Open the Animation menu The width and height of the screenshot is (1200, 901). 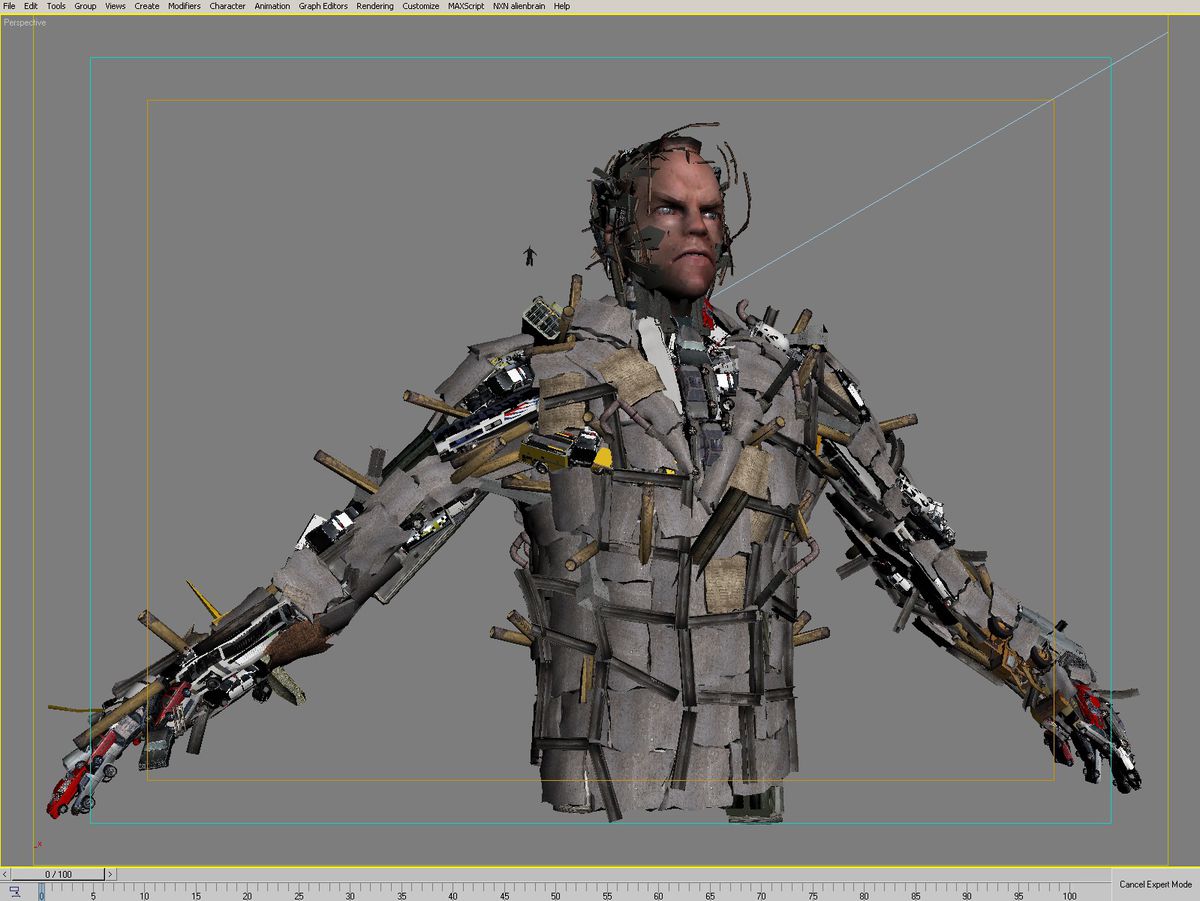coord(270,6)
